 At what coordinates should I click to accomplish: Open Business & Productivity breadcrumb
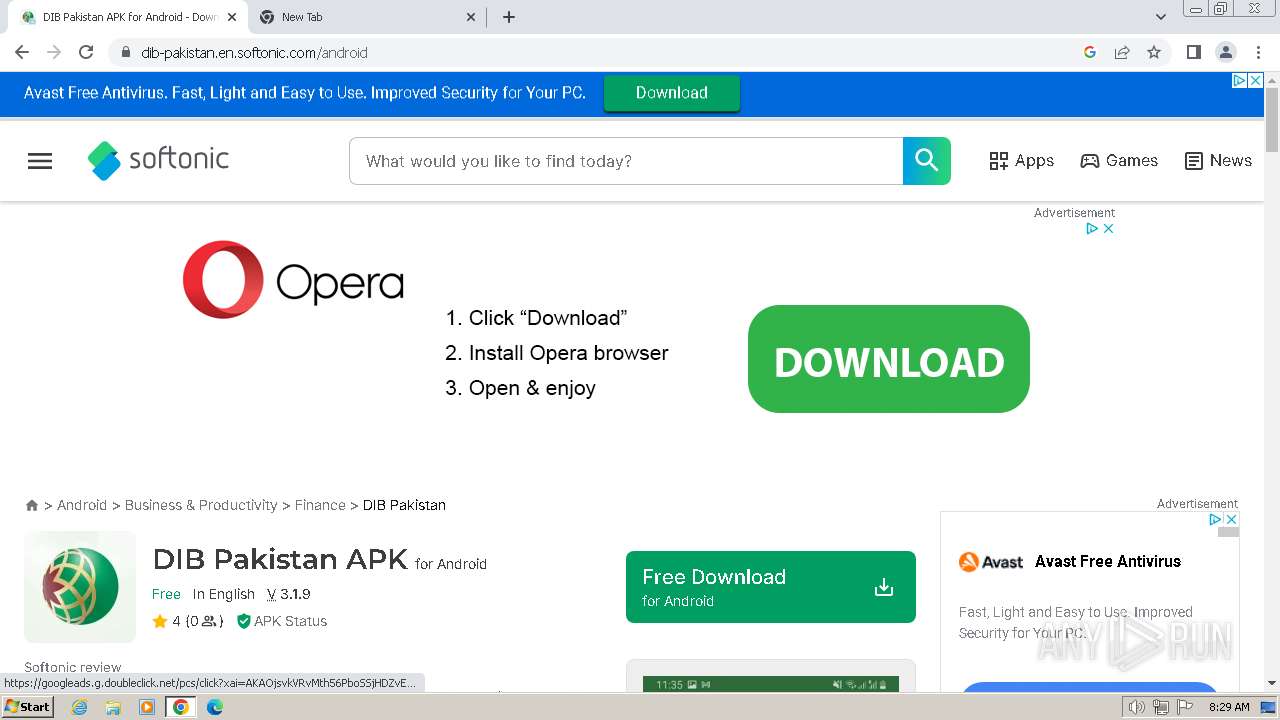coord(201,506)
